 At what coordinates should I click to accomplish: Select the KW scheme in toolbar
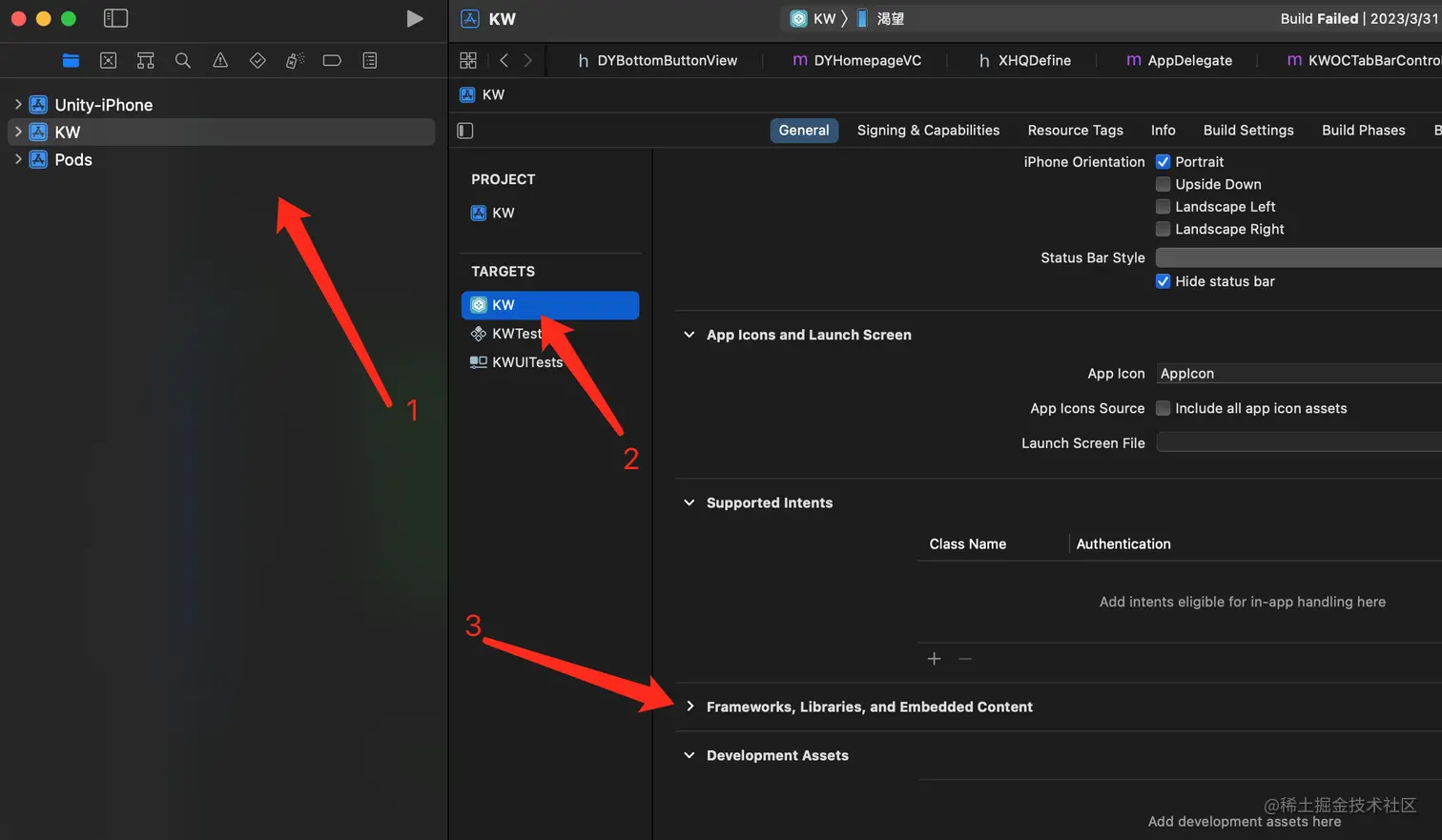(x=814, y=18)
